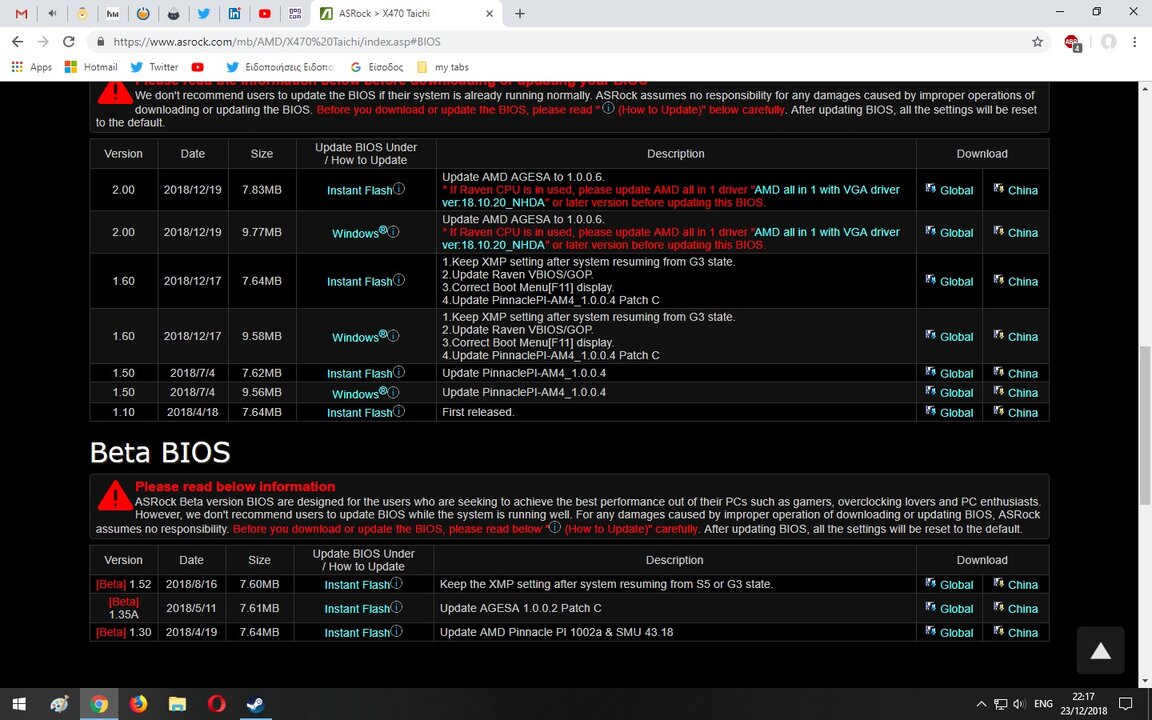
Task: Switch to the pinned GOG.com tab
Action: [x=295, y=13]
